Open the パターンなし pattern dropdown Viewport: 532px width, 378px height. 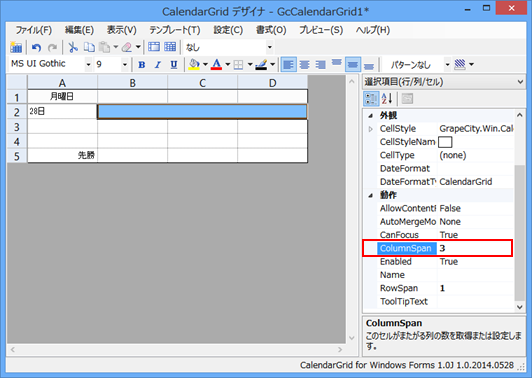point(448,64)
